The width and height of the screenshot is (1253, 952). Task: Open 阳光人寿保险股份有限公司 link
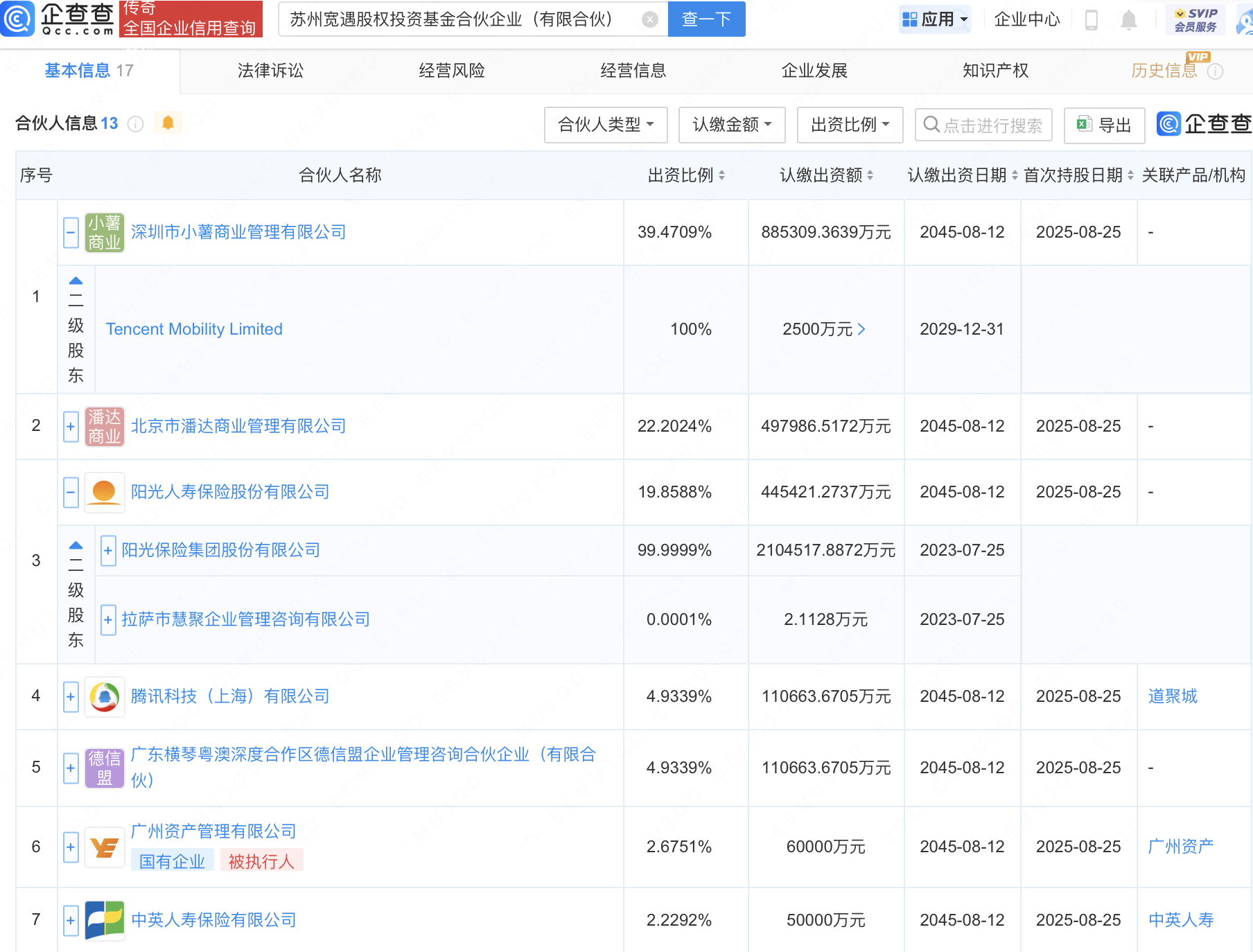point(230,492)
